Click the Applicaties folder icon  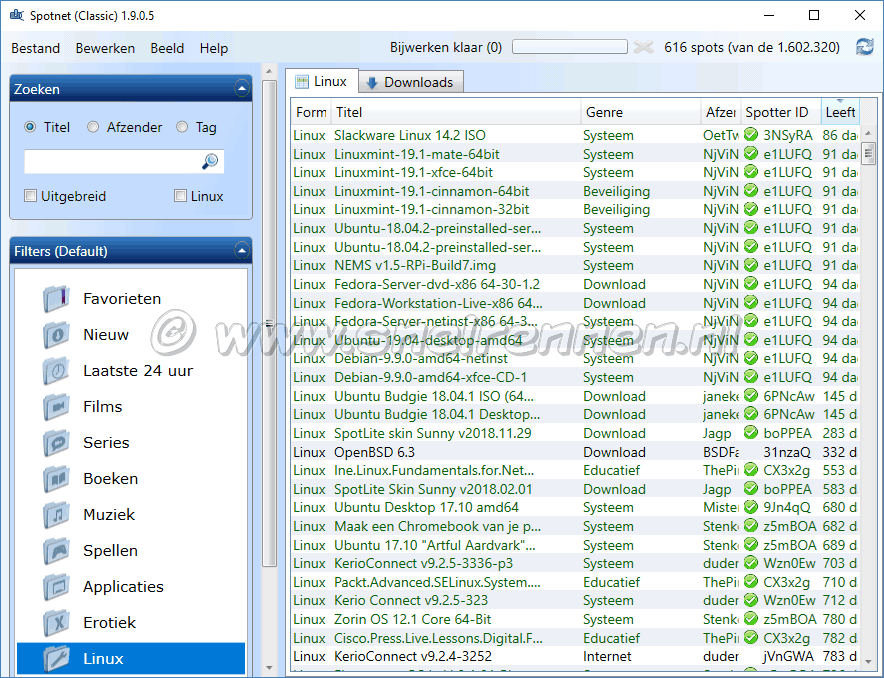[56, 587]
